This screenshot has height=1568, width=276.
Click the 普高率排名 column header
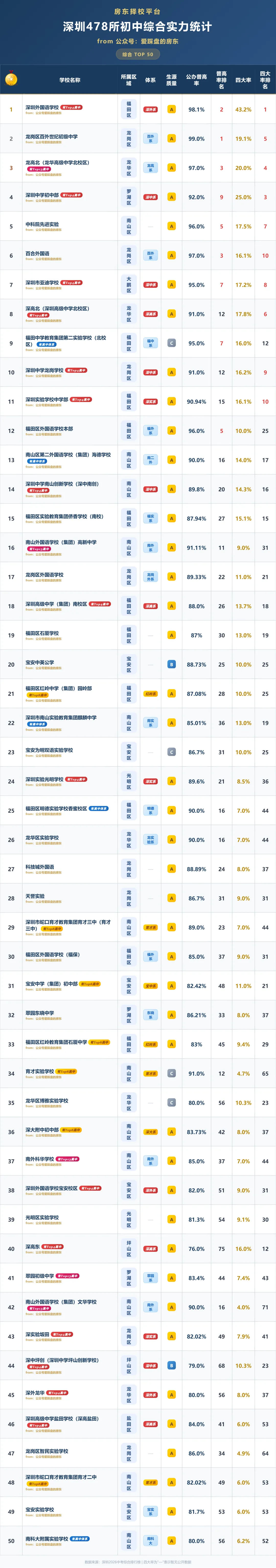click(x=221, y=80)
